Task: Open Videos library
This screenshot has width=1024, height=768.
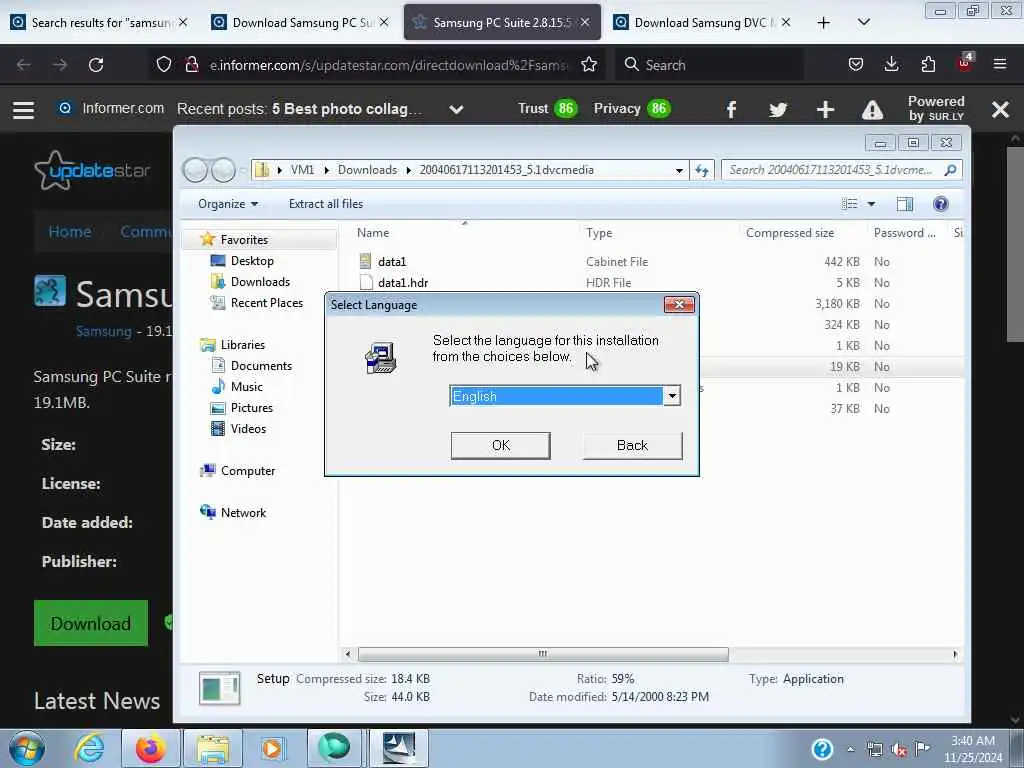Action: coord(248,428)
